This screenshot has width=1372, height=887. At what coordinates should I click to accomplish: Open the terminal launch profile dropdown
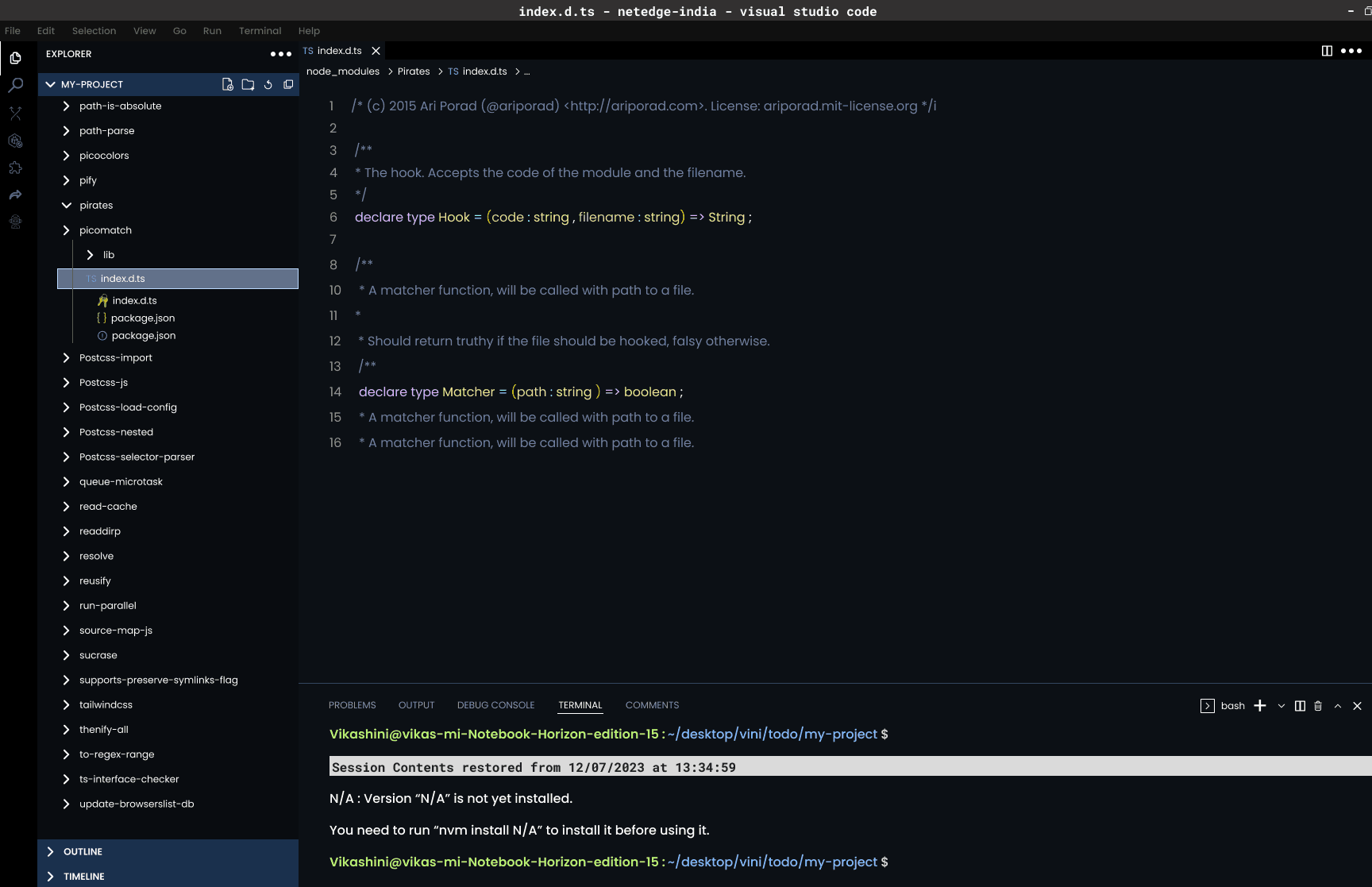coord(1281,706)
